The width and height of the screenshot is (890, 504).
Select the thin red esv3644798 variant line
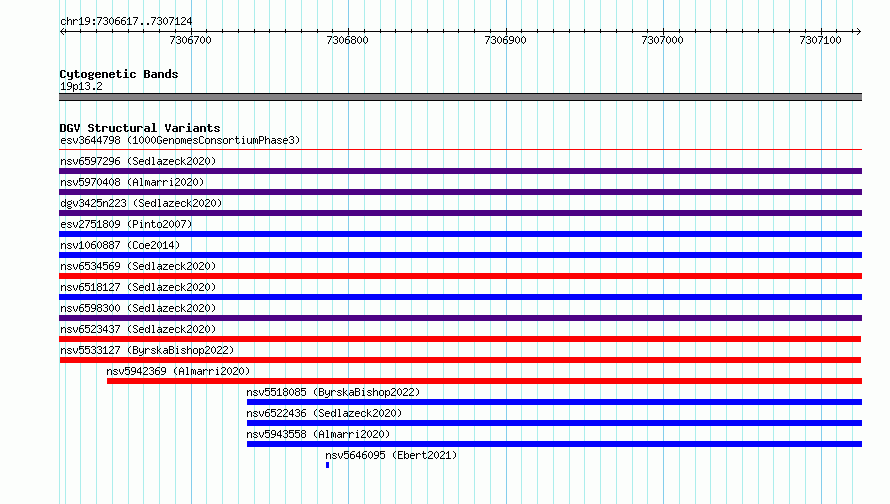460,150
